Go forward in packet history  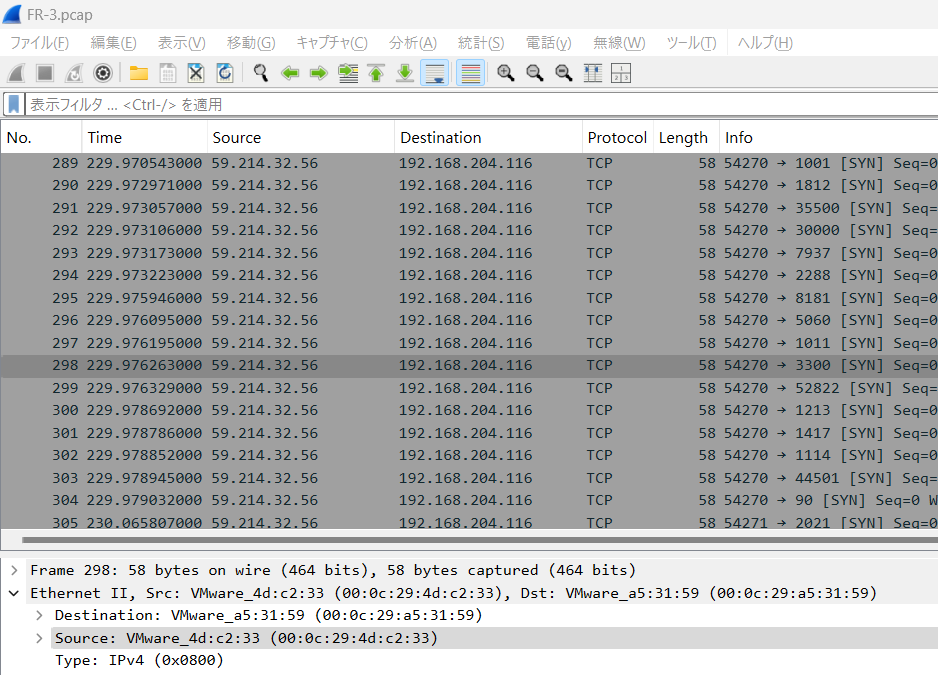click(x=319, y=73)
